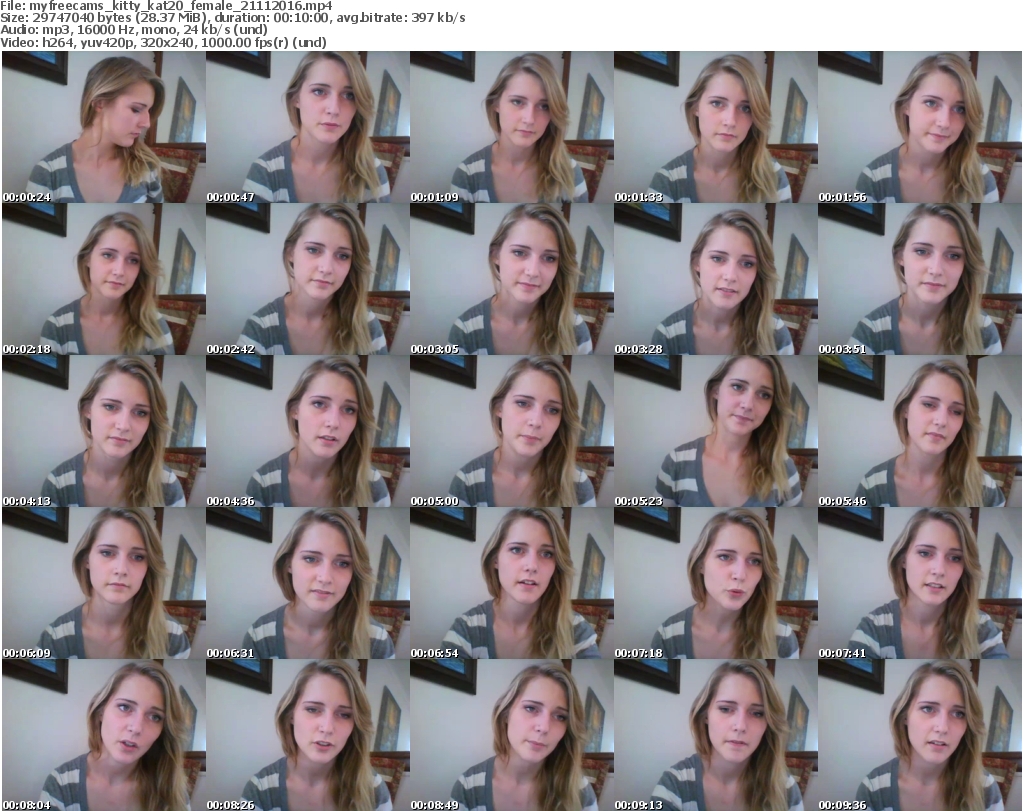The width and height of the screenshot is (1024, 811).
Task: Choose the thumbnail labeled 00:07:41
Action: (x=920, y=583)
